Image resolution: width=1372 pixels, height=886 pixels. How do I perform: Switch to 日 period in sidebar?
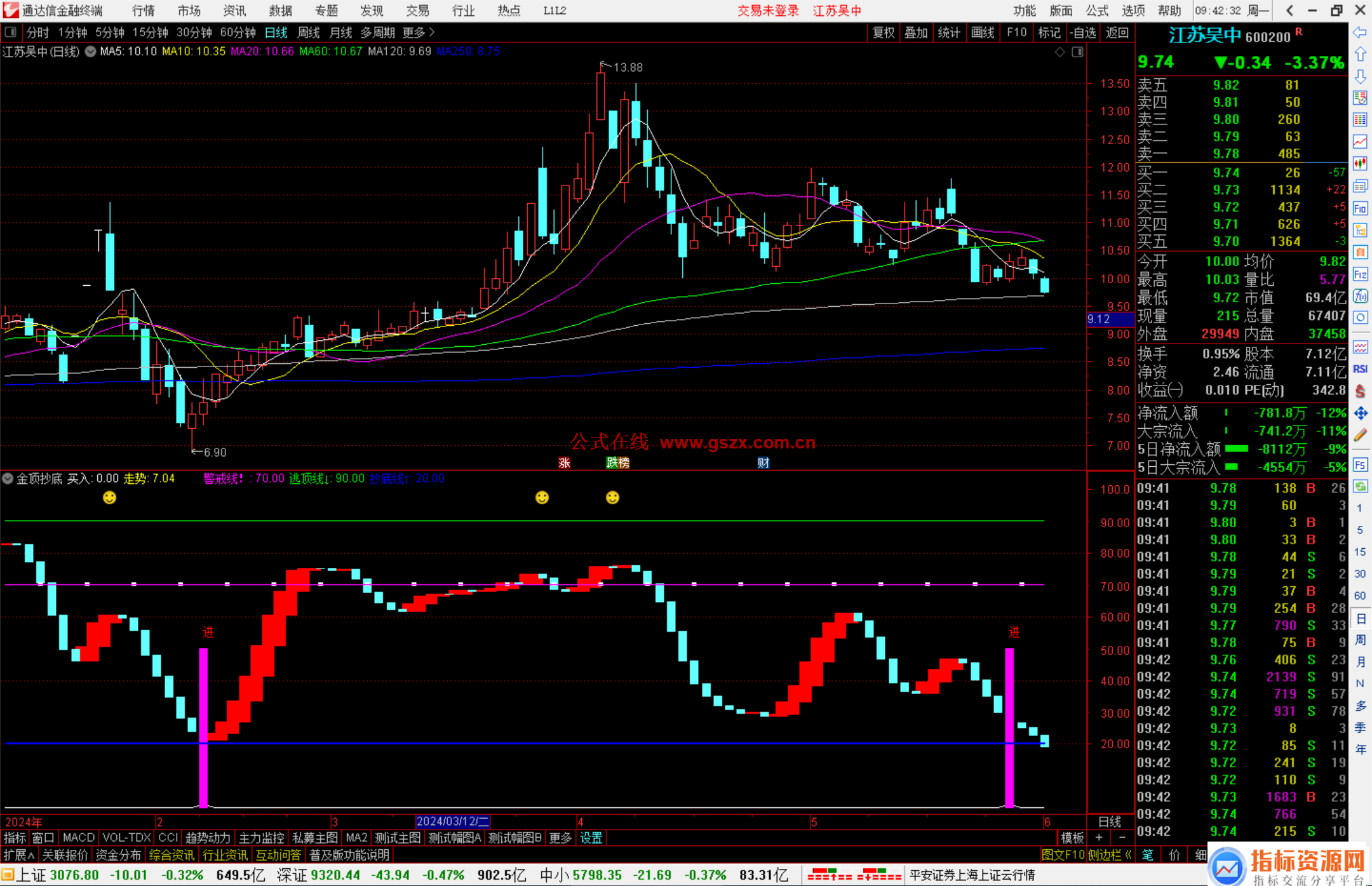tap(1360, 619)
